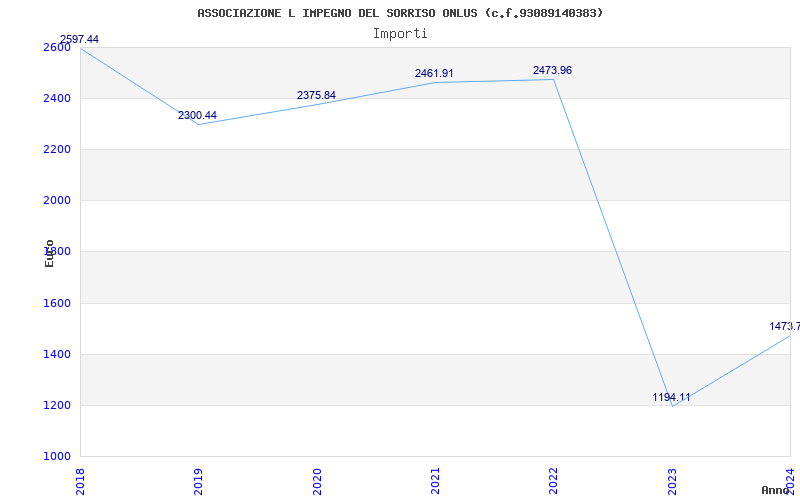Click the 2018 x-axis year label
Image resolution: width=800 pixels, height=500 pixels.
[80, 481]
